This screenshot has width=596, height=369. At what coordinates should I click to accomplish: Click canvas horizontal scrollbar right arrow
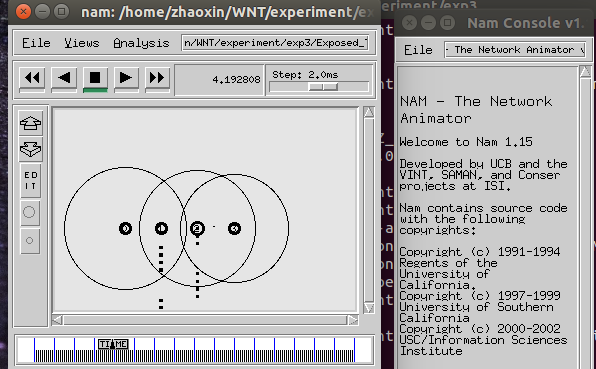click(x=353, y=320)
